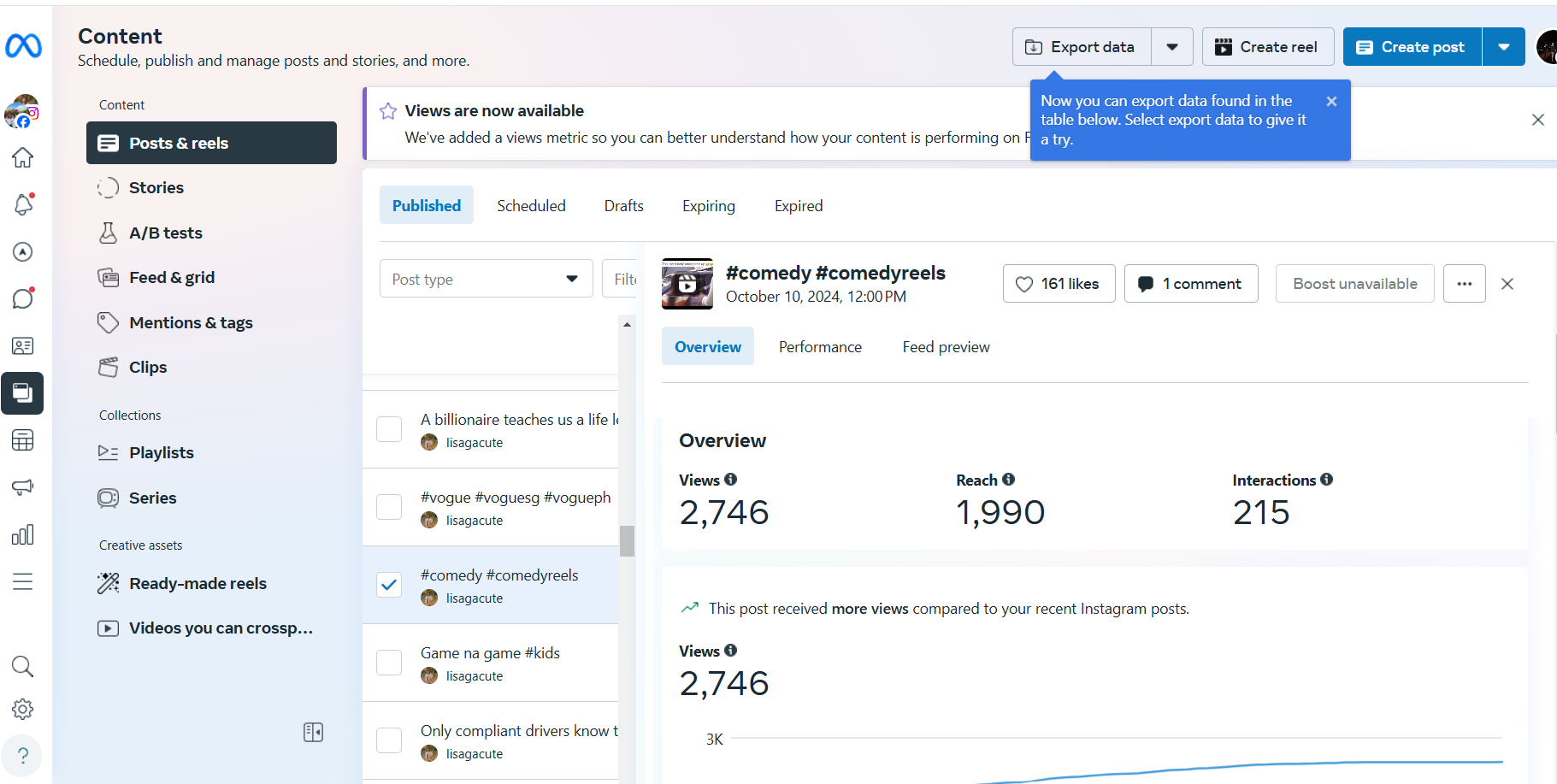Open the contact card icon in rail
The width and height of the screenshot is (1557, 784).
pyautogui.click(x=23, y=346)
